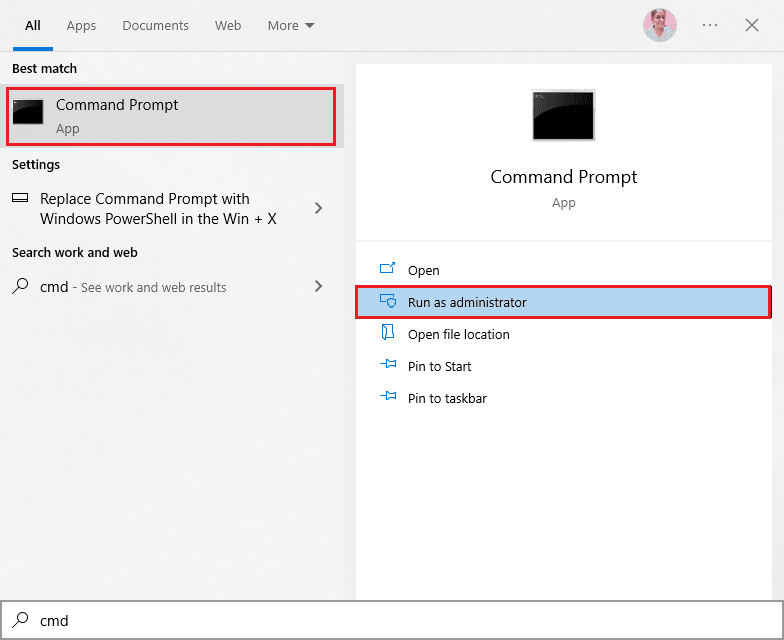This screenshot has height=640, width=784.
Task: Select the Web tab
Action: coord(228,26)
